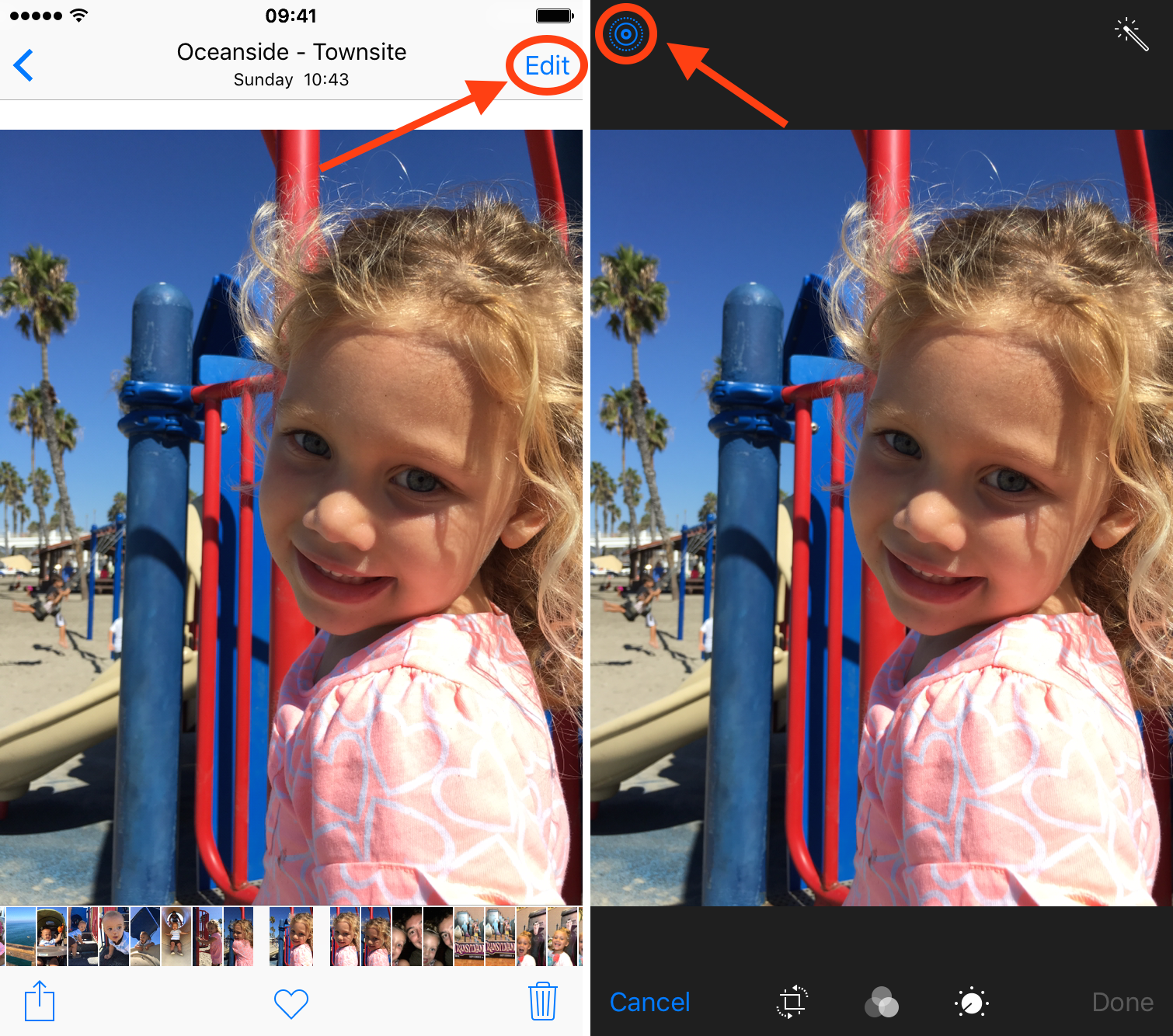Tap the enlarged current thumbnail in strip

(x=291, y=937)
